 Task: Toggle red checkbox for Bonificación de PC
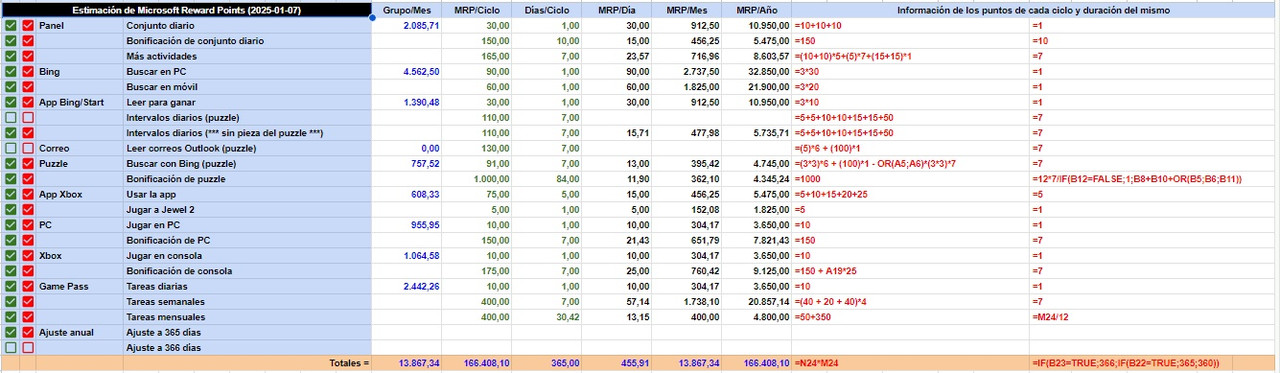(x=28, y=240)
